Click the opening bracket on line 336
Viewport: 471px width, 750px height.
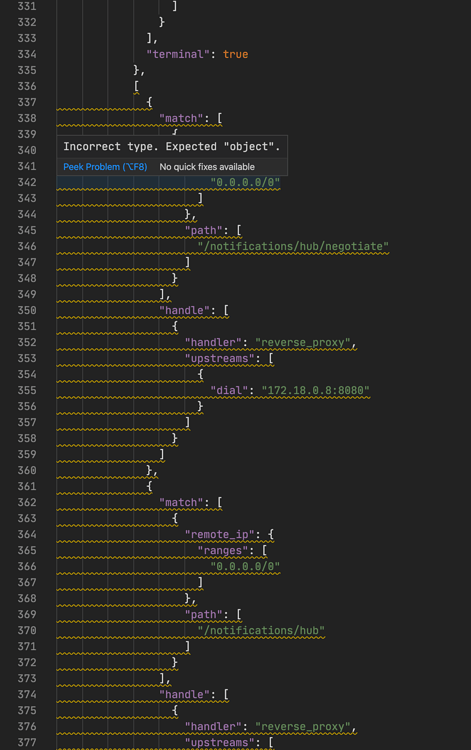click(x=137, y=86)
